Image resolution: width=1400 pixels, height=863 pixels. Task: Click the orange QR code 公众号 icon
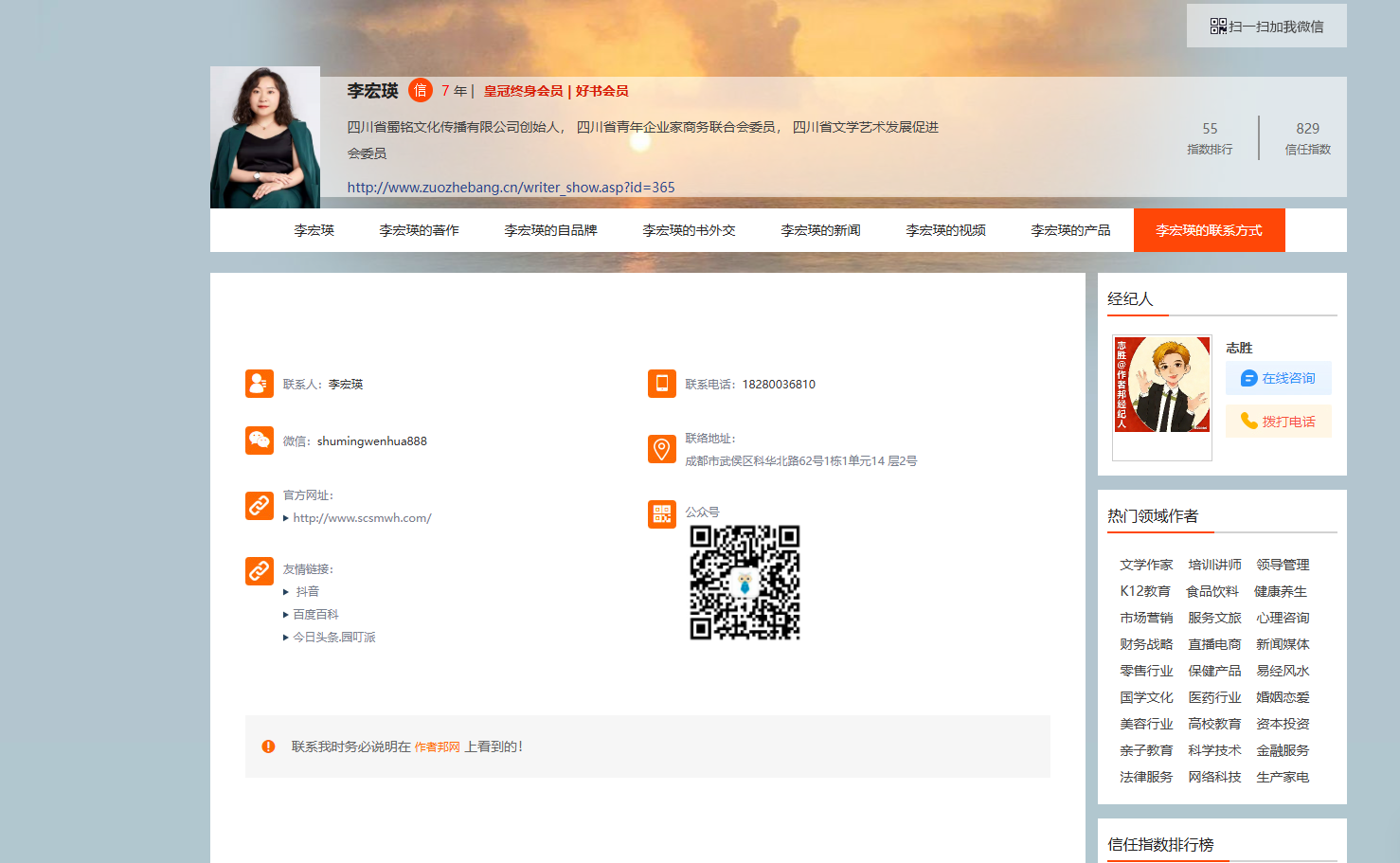point(661,514)
